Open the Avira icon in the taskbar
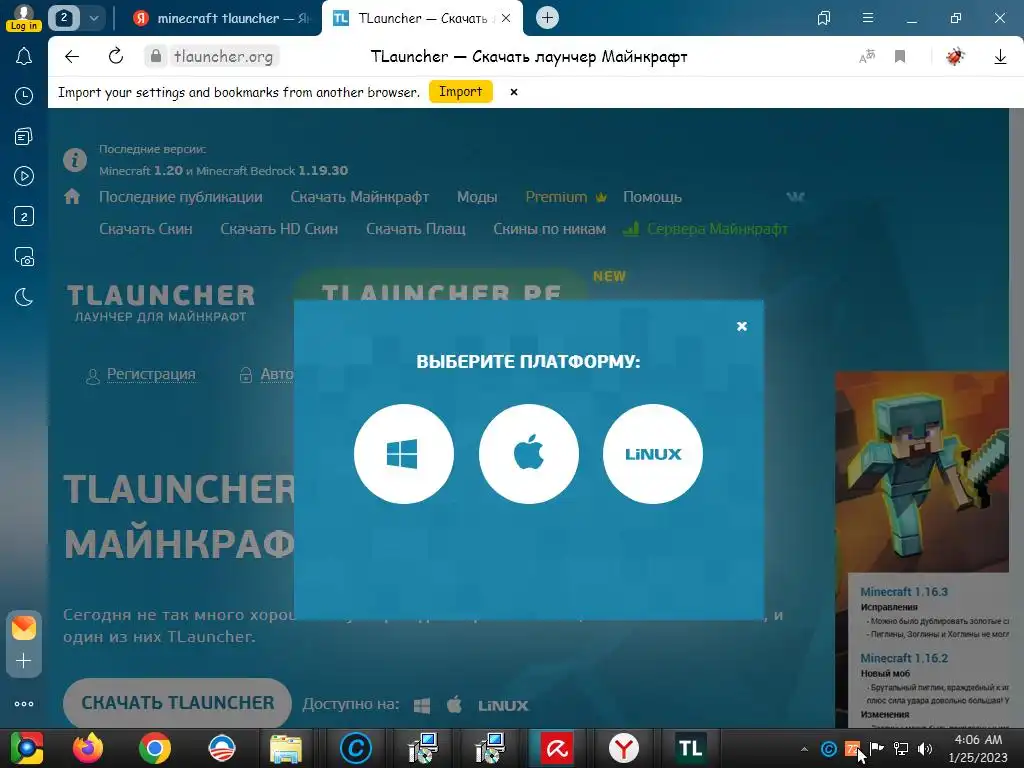Image resolution: width=1024 pixels, height=768 pixels. (557, 748)
